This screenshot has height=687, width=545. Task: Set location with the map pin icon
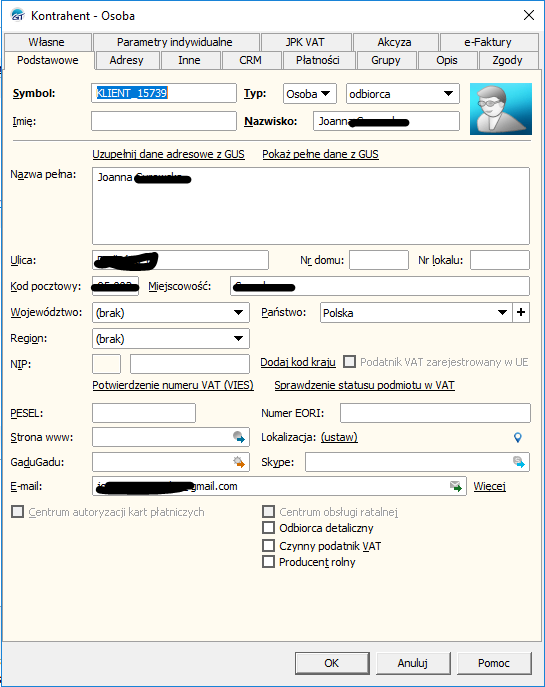point(517,437)
